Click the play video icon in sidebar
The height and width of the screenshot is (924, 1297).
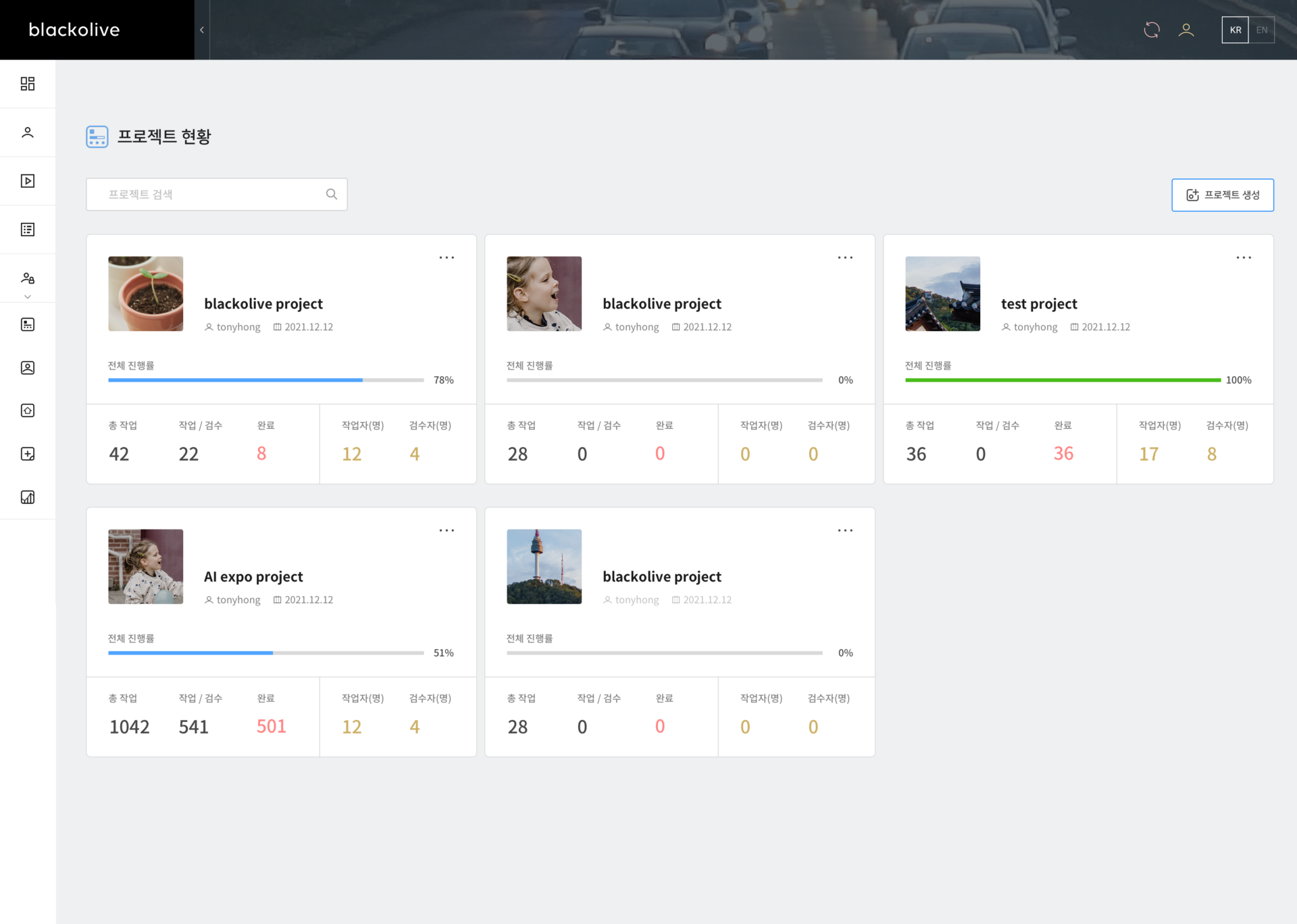click(28, 181)
